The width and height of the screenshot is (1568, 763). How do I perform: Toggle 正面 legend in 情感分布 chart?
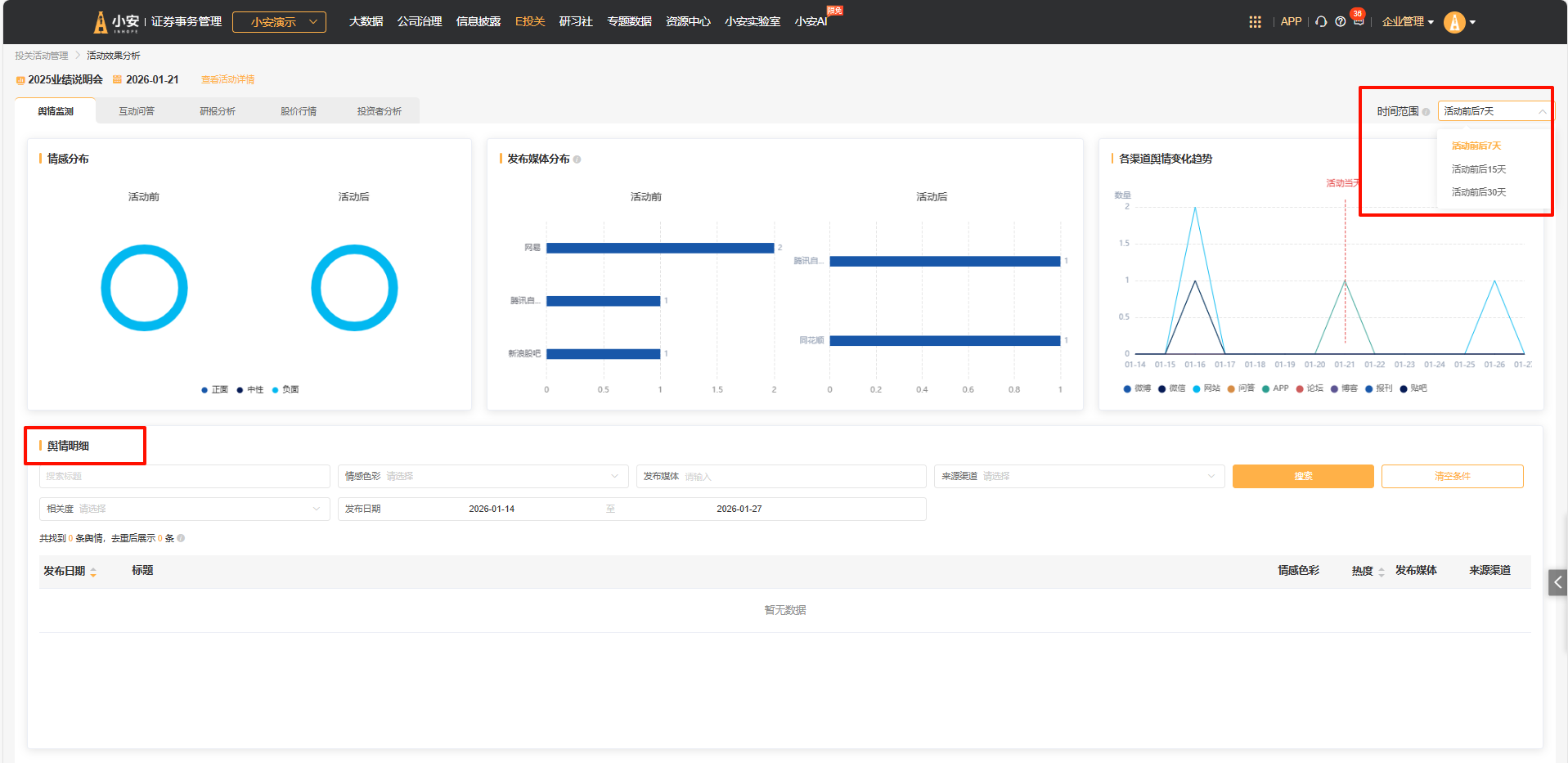point(215,390)
